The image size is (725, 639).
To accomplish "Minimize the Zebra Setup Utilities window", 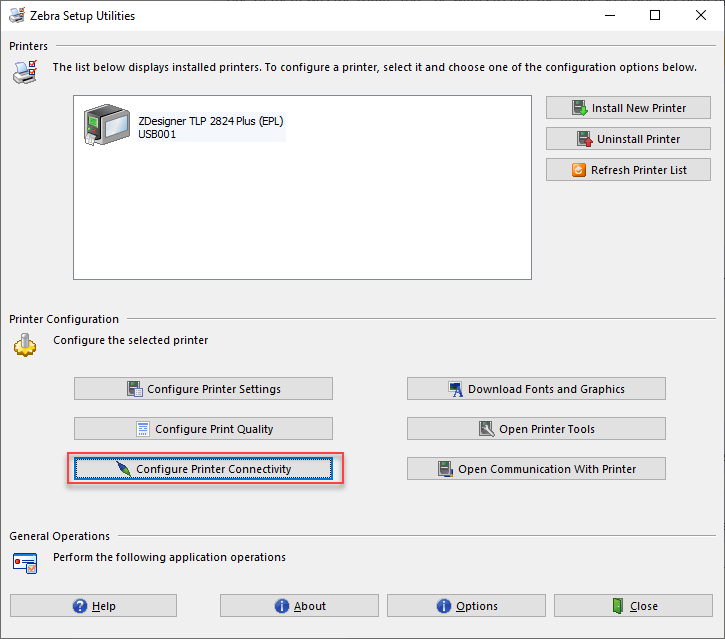I will pos(610,15).
